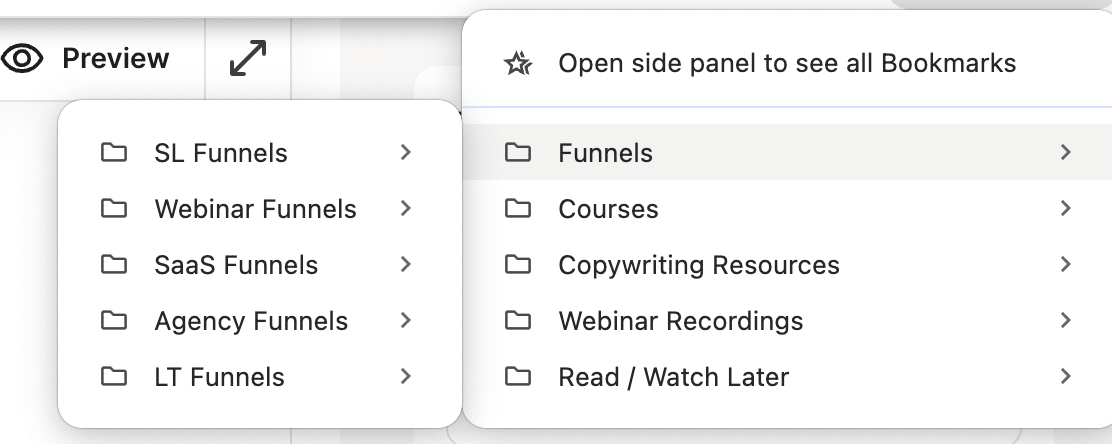Expand the Webinar Recordings chevron
Screen dimensions: 1112x444
(1065, 321)
